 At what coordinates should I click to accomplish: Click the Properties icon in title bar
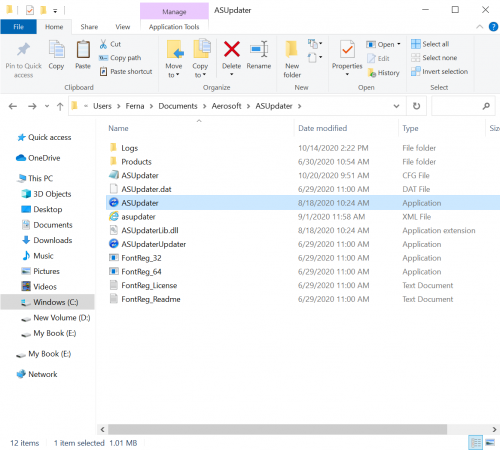point(30,10)
